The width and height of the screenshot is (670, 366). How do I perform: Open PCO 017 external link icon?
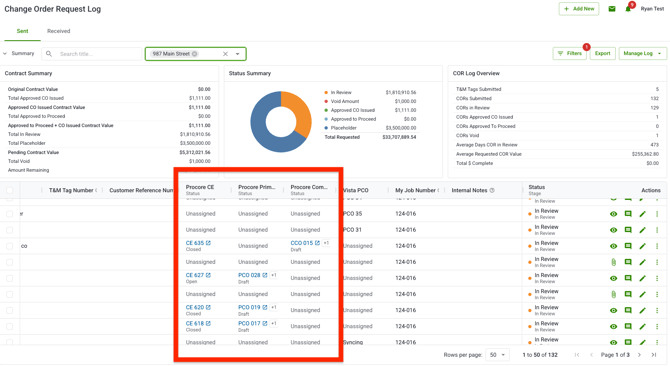pyautogui.click(x=265, y=324)
